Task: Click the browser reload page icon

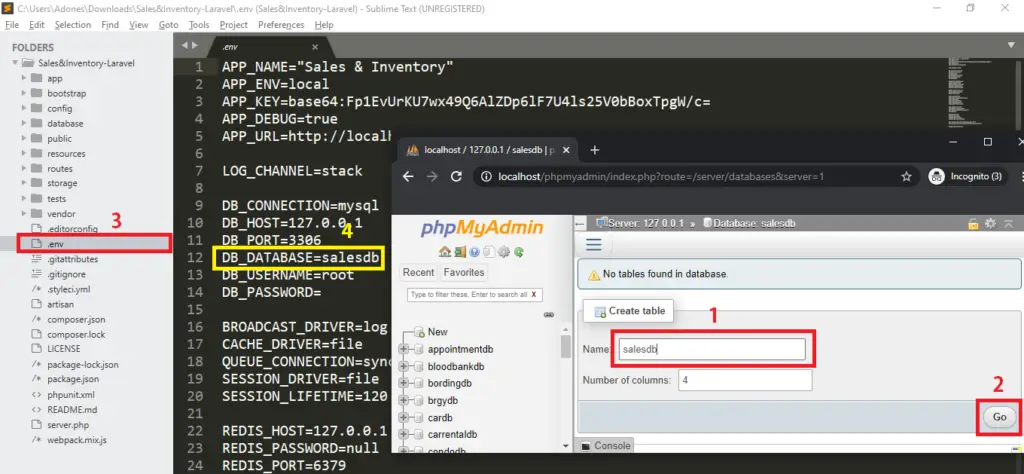Action: pyautogui.click(x=456, y=177)
